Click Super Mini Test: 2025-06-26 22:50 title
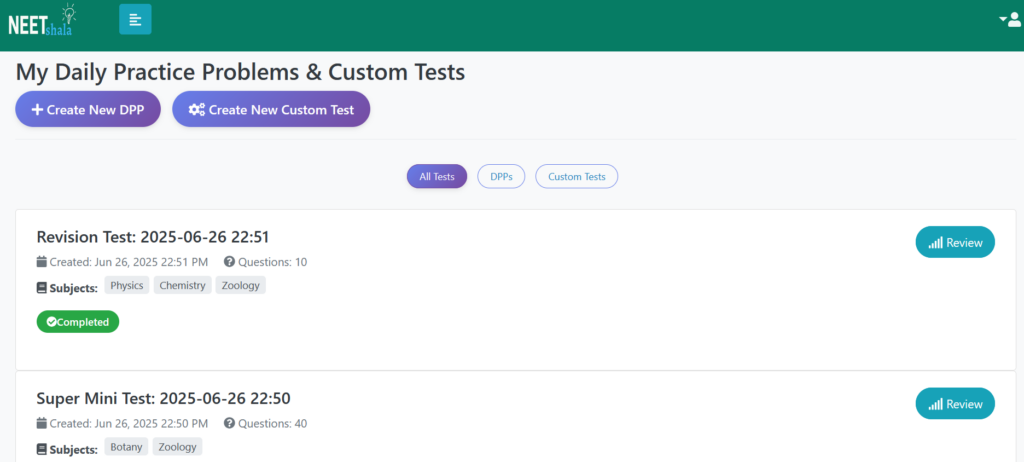Screen dimensions: 1024x462 163,398
